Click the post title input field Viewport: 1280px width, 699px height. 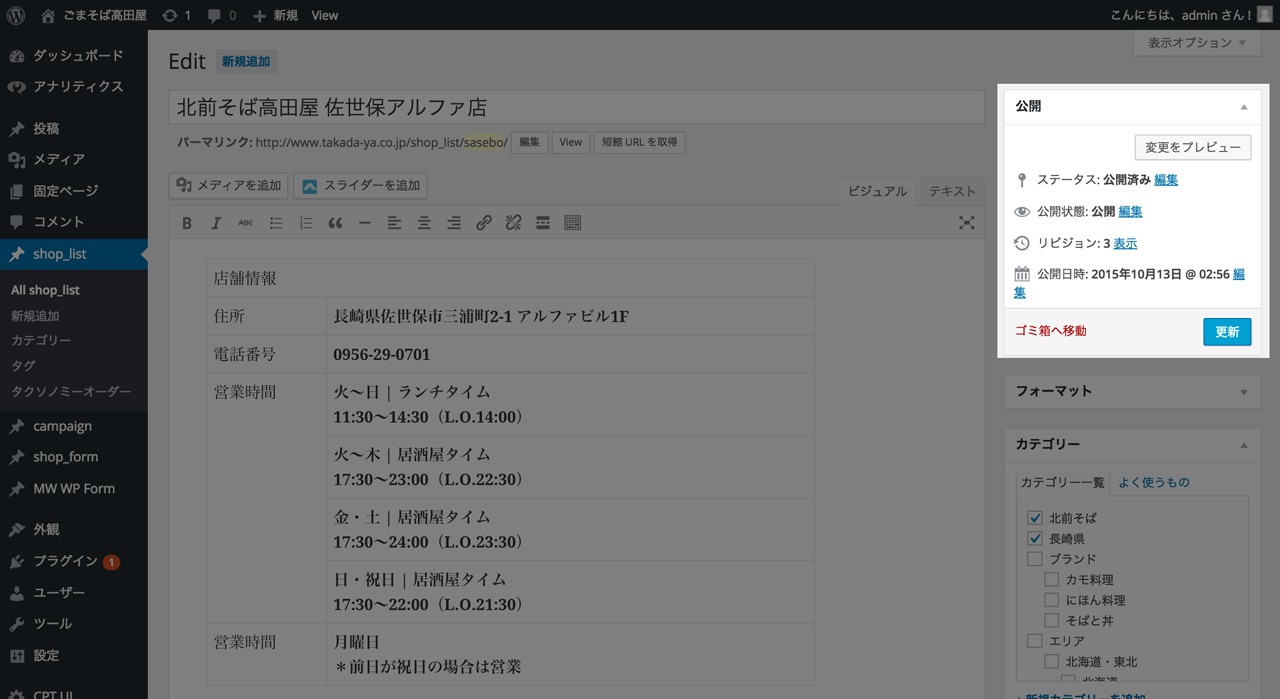pyautogui.click(x=577, y=107)
